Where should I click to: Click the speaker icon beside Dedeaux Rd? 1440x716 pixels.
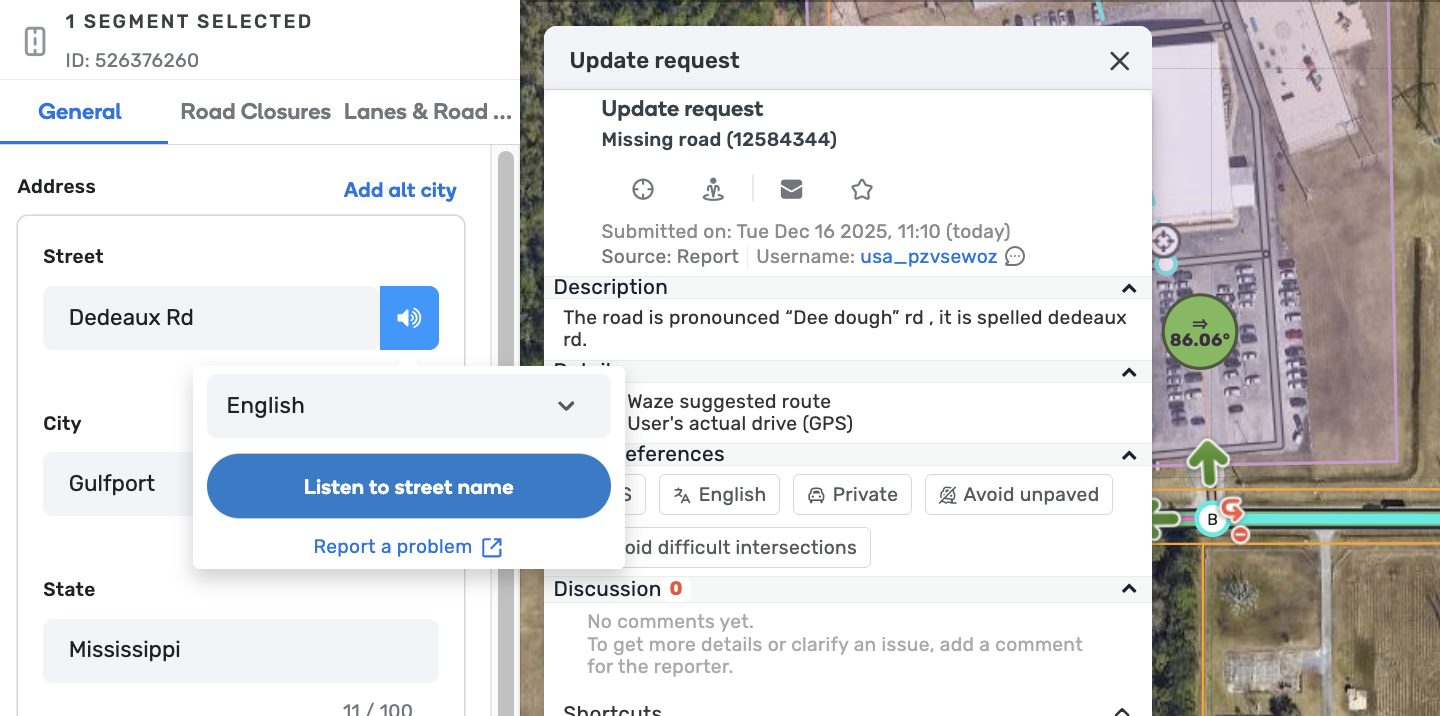point(409,318)
